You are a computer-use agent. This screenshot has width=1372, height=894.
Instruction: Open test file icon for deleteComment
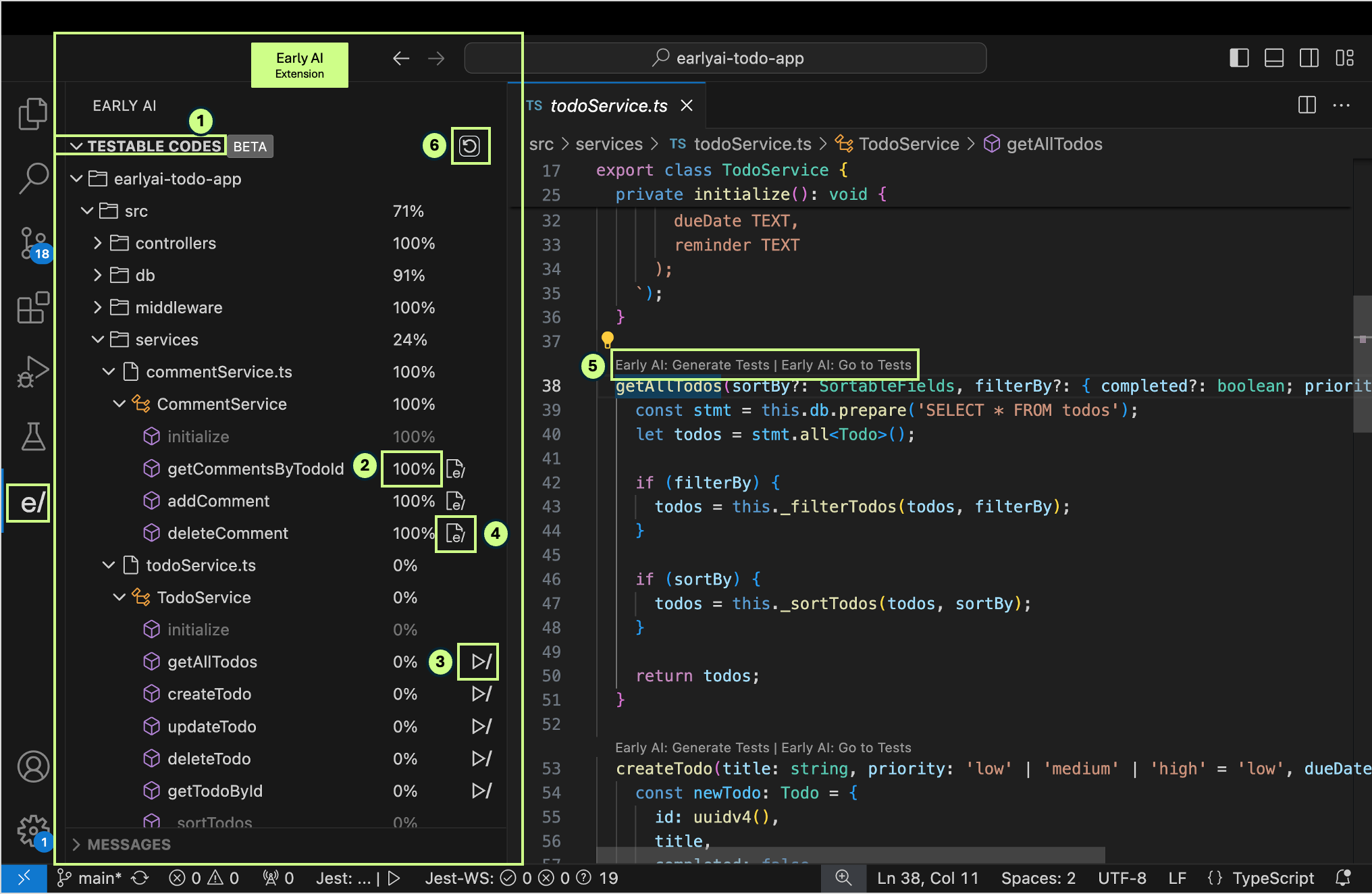[456, 533]
